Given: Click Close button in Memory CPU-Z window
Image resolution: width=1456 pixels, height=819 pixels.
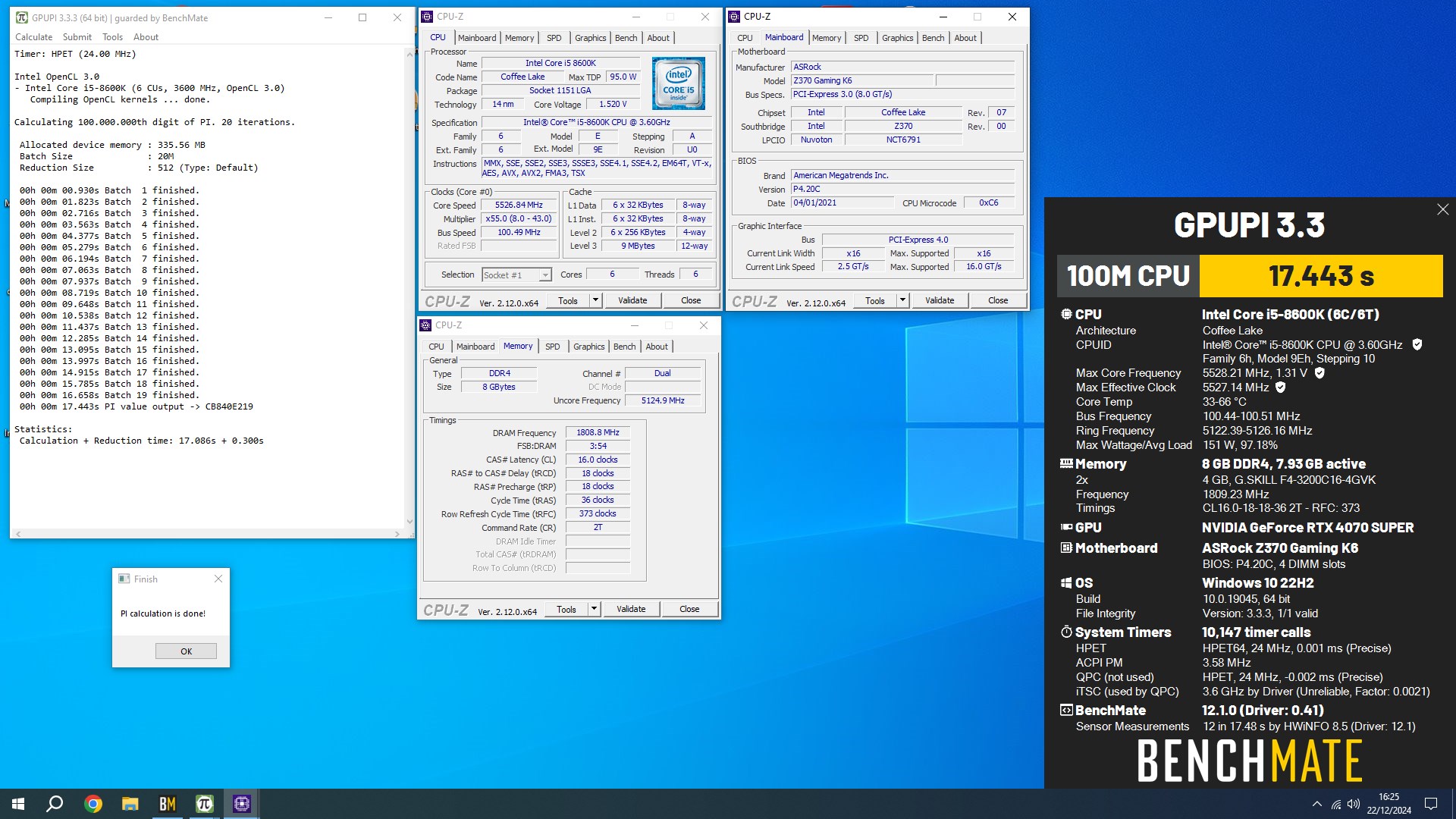Looking at the screenshot, I should coord(689,609).
